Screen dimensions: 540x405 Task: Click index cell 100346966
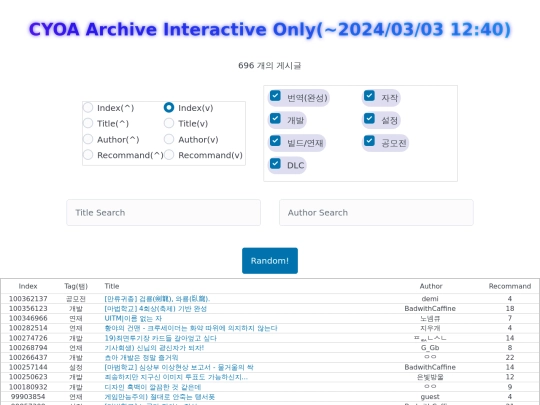28,318
